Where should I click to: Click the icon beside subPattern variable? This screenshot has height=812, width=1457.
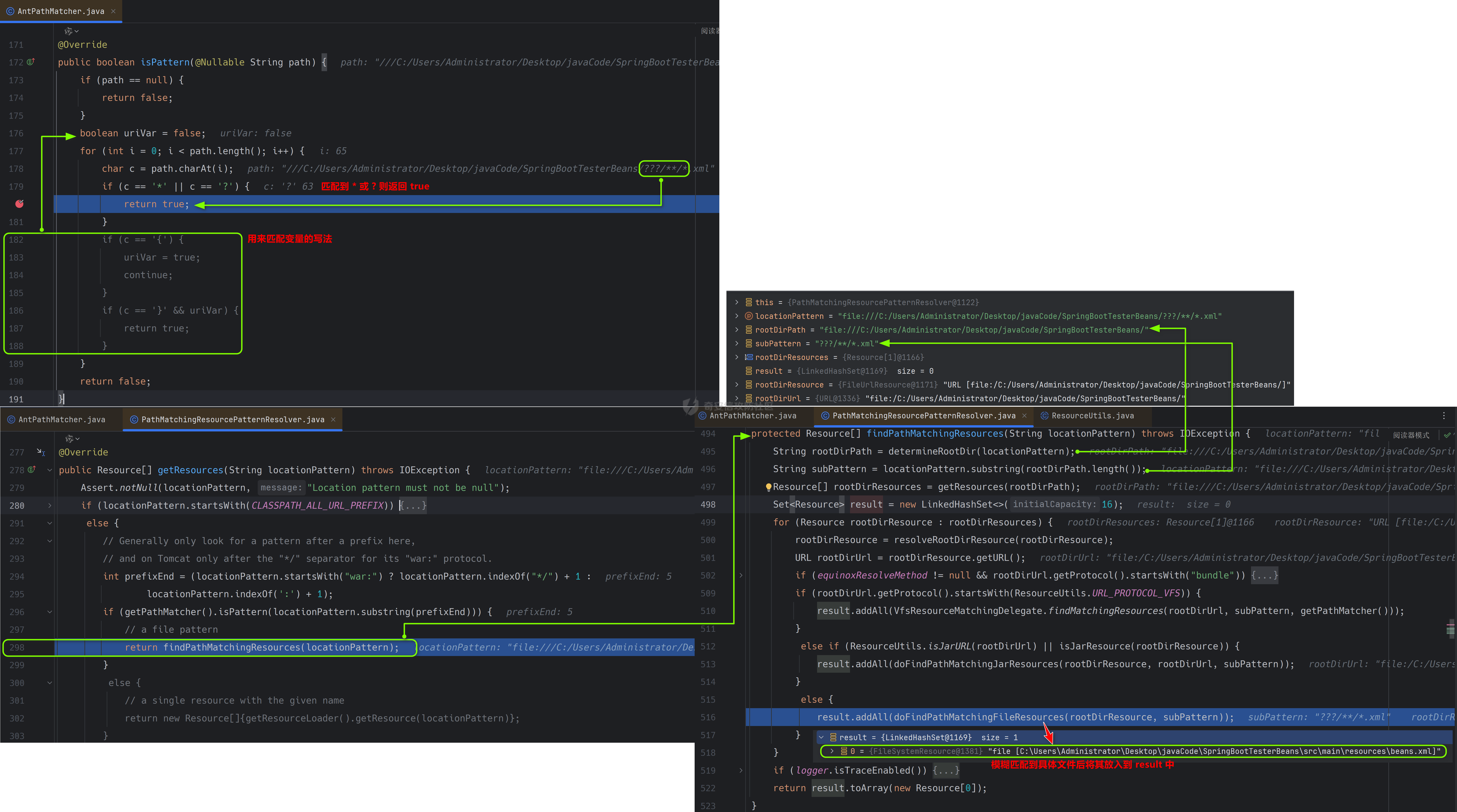pos(749,344)
